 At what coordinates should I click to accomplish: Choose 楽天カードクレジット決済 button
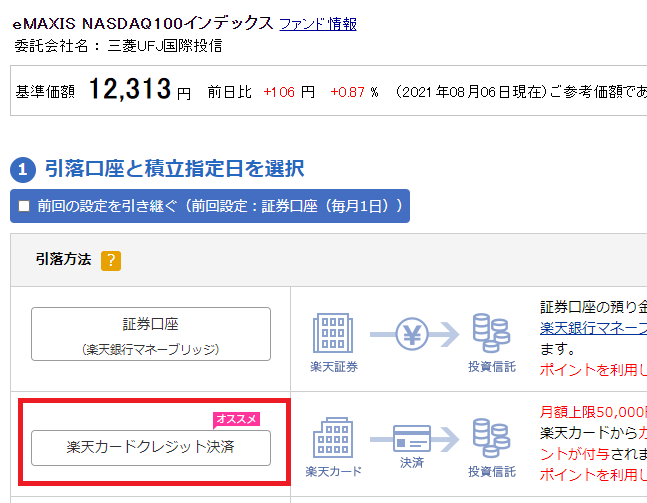tap(151, 448)
